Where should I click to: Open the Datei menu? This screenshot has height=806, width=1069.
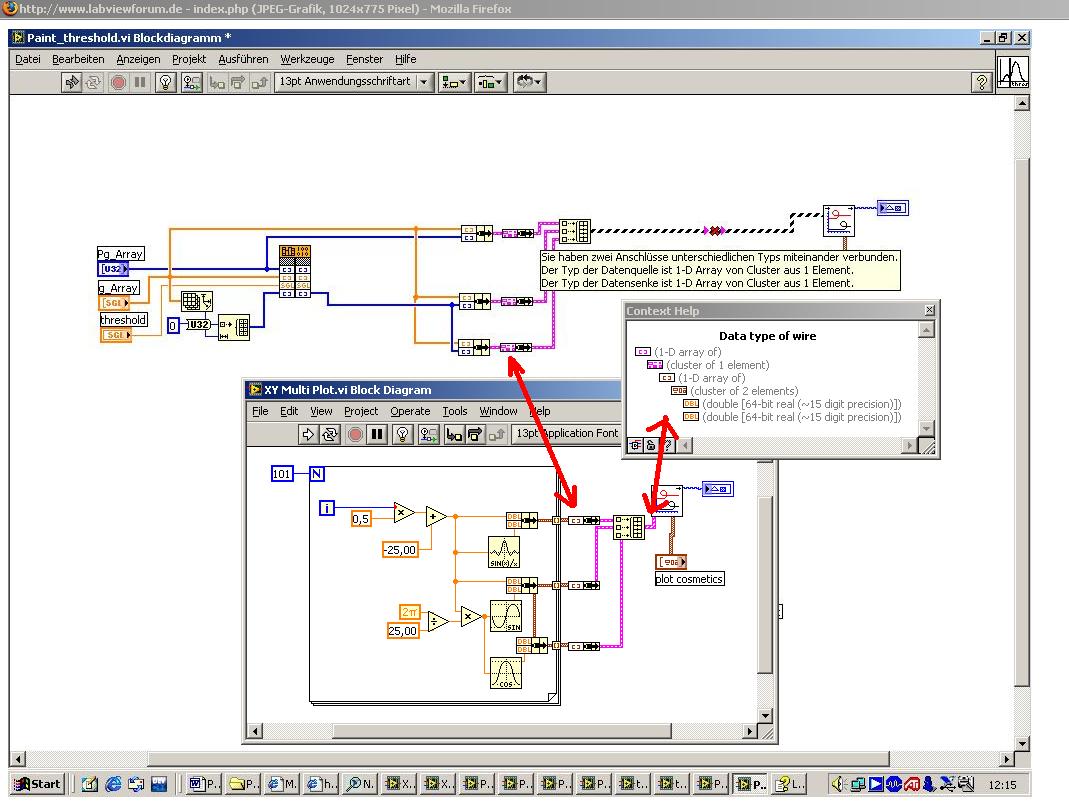(27, 59)
